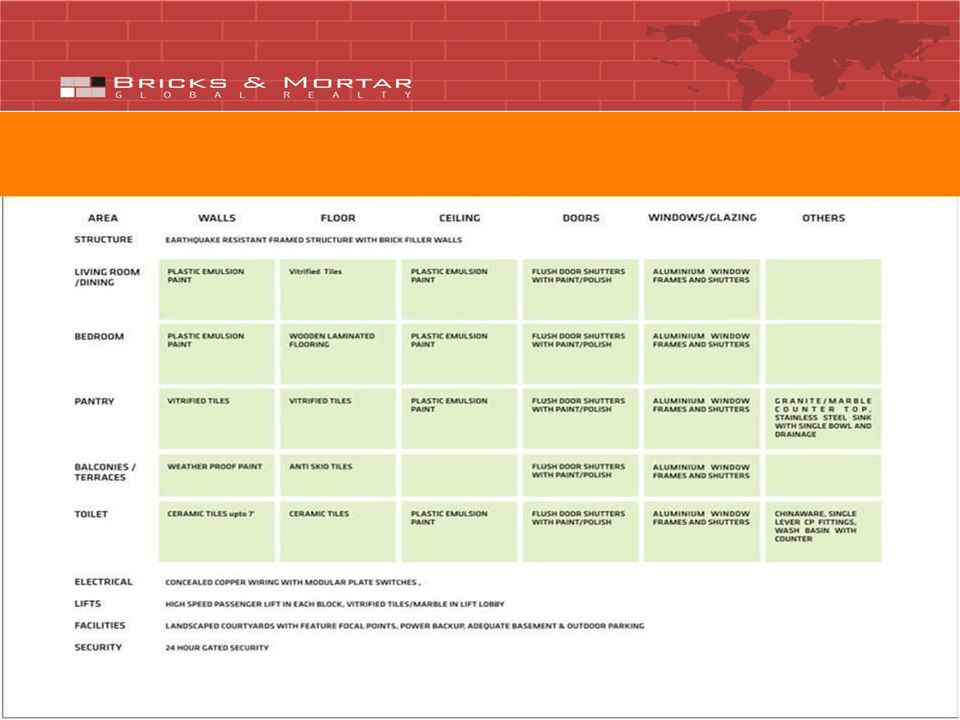Select the OTHERS column header
Viewport: 960px width, 720px height.
[823, 218]
